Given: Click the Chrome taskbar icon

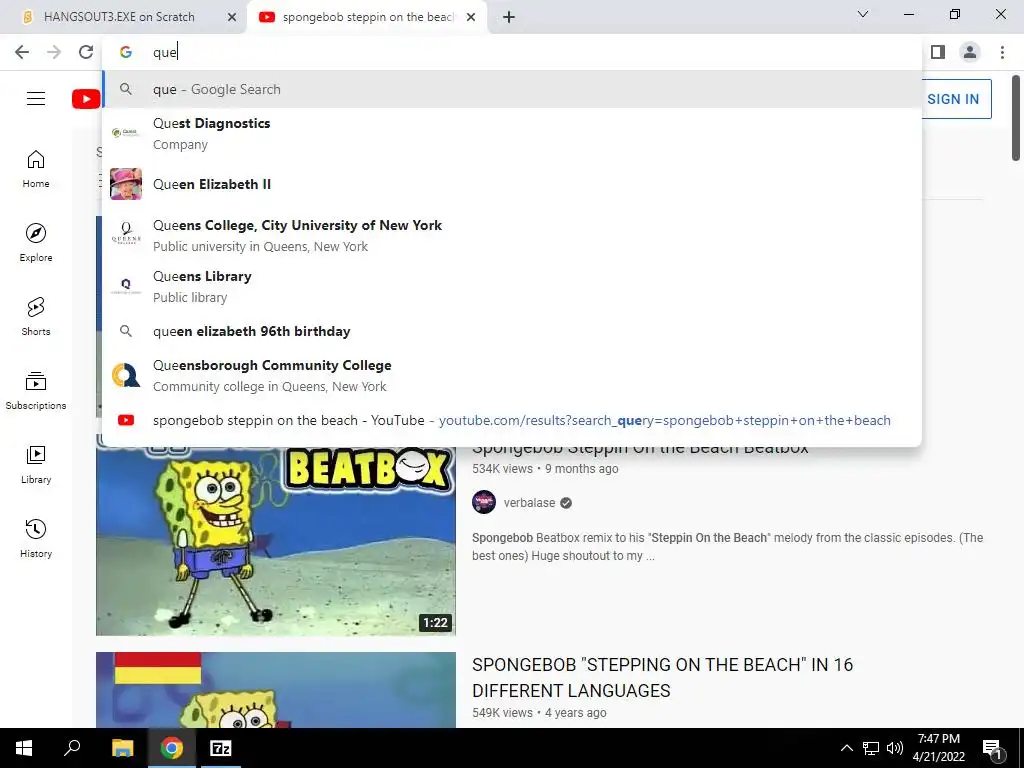Looking at the screenshot, I should tap(172, 748).
